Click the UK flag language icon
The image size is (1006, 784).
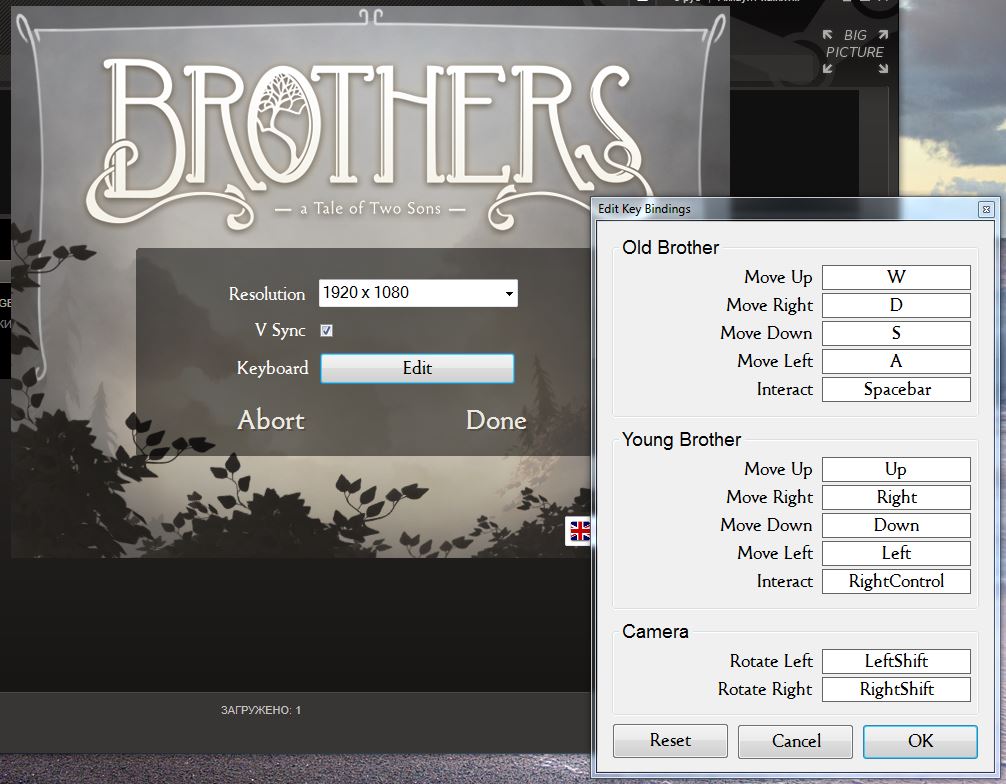(x=579, y=531)
